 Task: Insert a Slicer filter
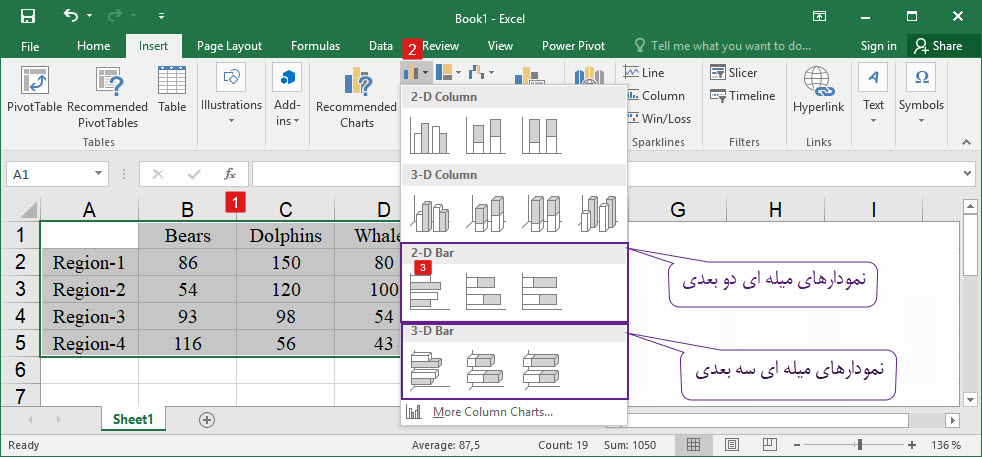(x=733, y=73)
